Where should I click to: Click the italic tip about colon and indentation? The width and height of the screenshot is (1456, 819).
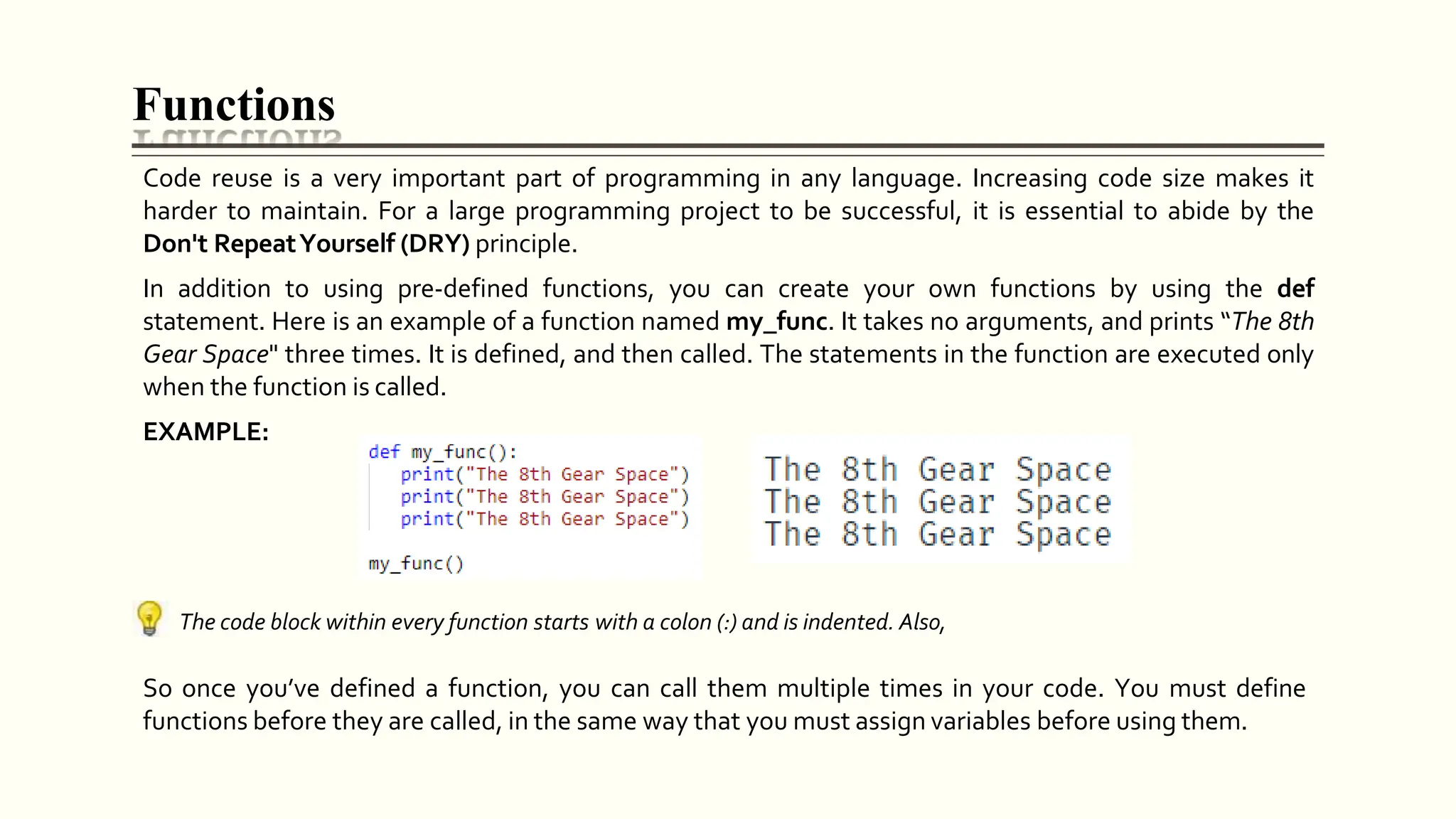click(x=562, y=622)
